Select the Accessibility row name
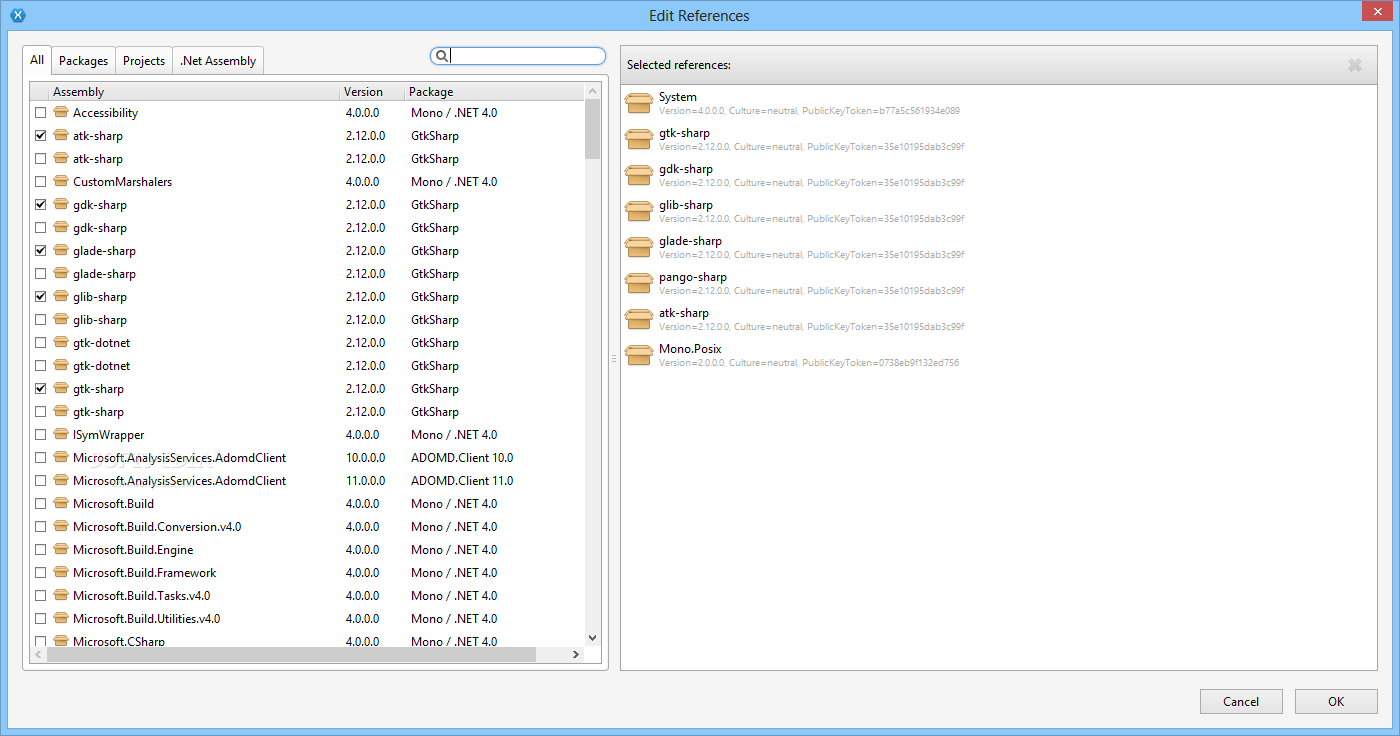Viewport: 1400px width, 736px height. coord(105,113)
